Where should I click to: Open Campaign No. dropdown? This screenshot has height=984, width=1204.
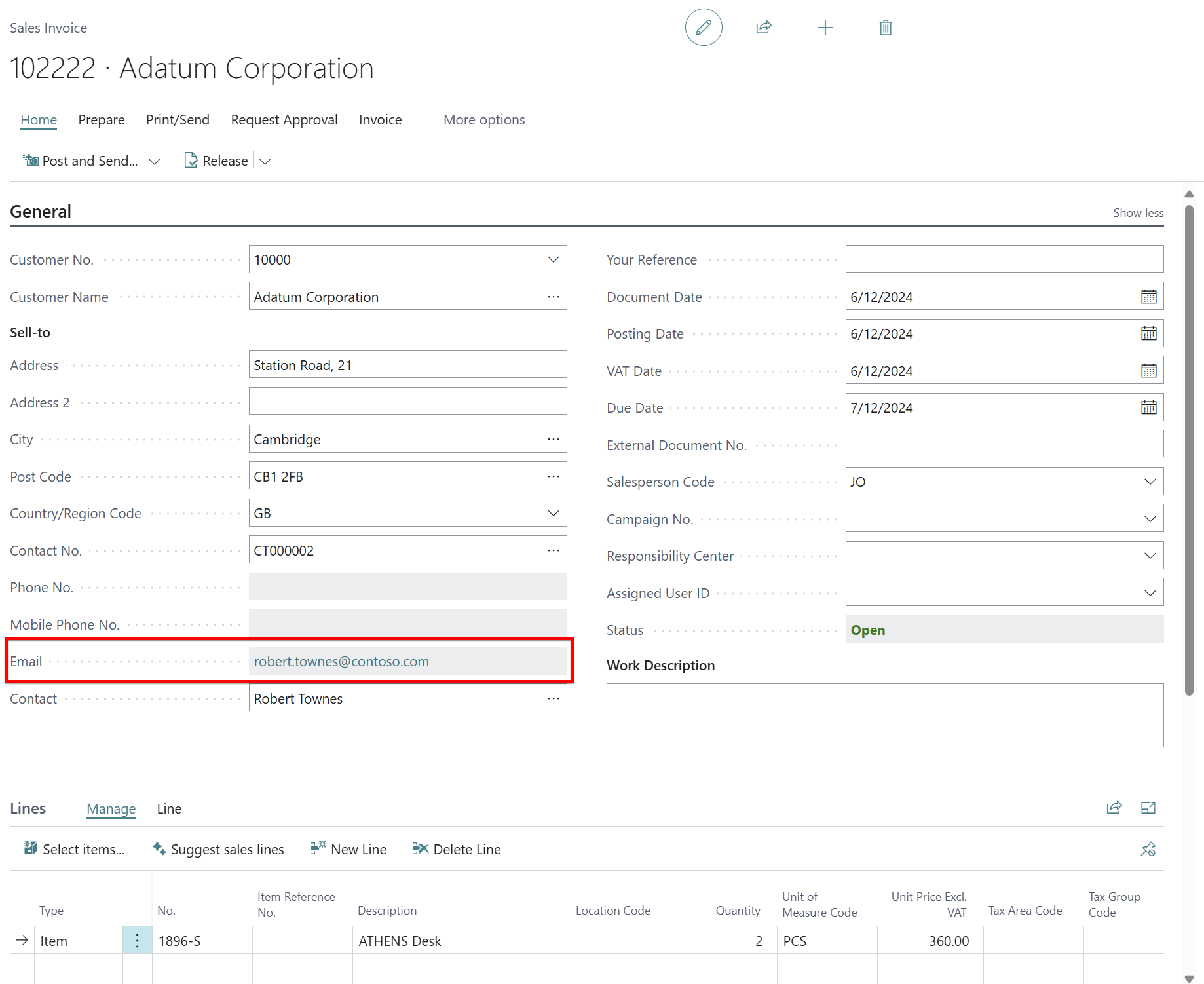click(1150, 519)
